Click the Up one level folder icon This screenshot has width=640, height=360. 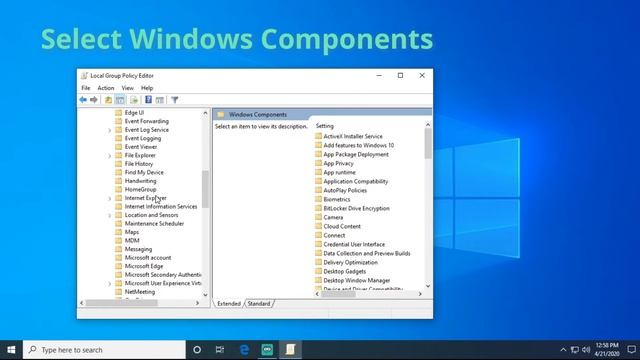[x=108, y=100]
